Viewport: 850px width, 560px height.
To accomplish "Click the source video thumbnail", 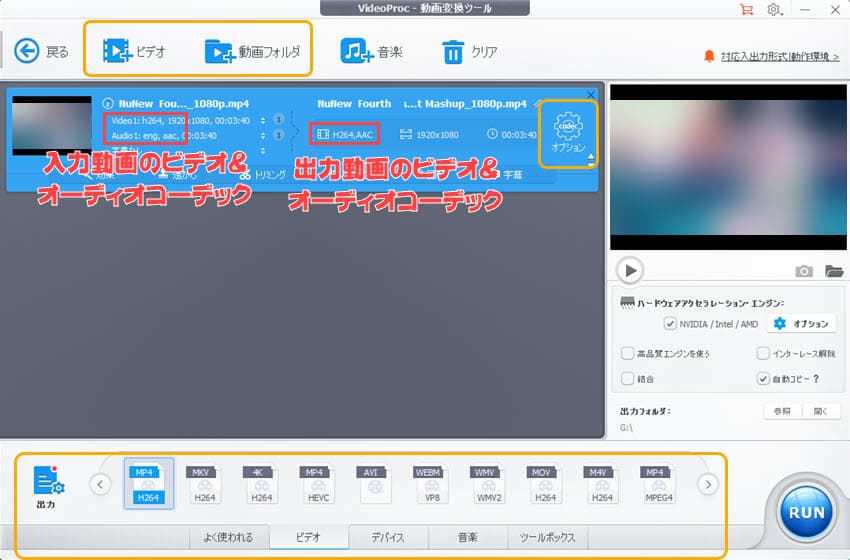I will 51,126.
